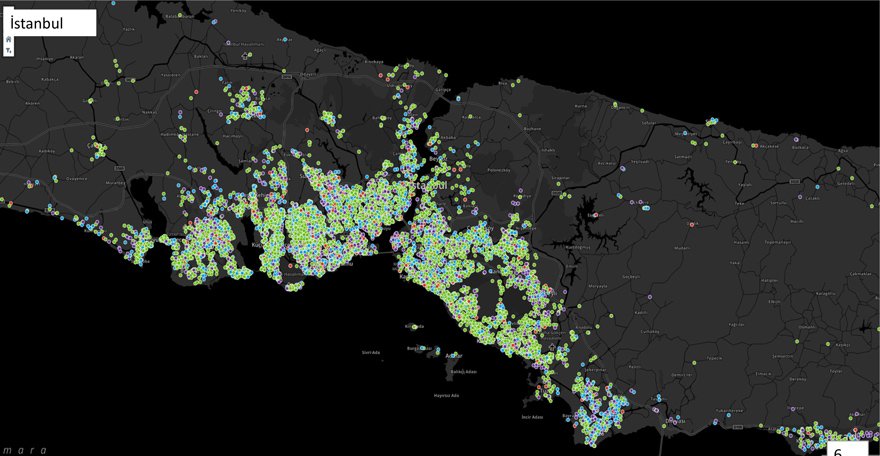Select the İstanbul city label on the map
The image size is (880, 456).
(429, 185)
